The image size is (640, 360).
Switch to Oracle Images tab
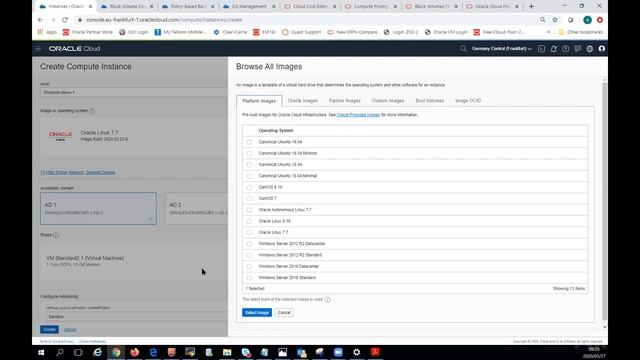tap(302, 100)
